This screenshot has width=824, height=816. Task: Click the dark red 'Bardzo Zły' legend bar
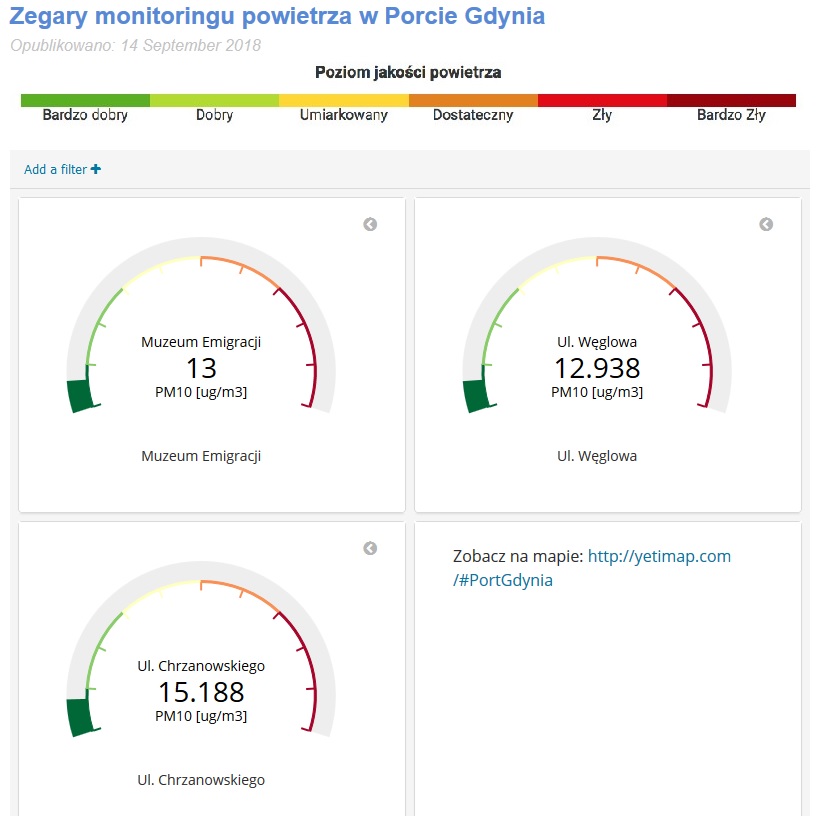[731, 100]
